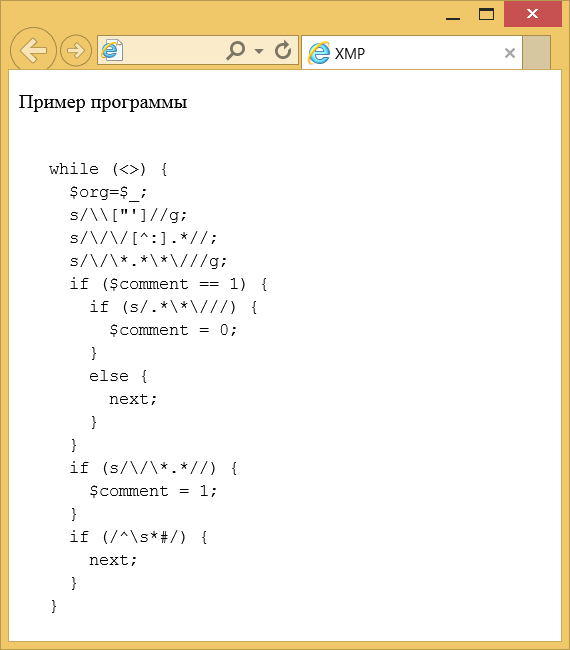This screenshot has width=570, height=650.
Task: Close the XMP tab
Action: click(x=509, y=53)
